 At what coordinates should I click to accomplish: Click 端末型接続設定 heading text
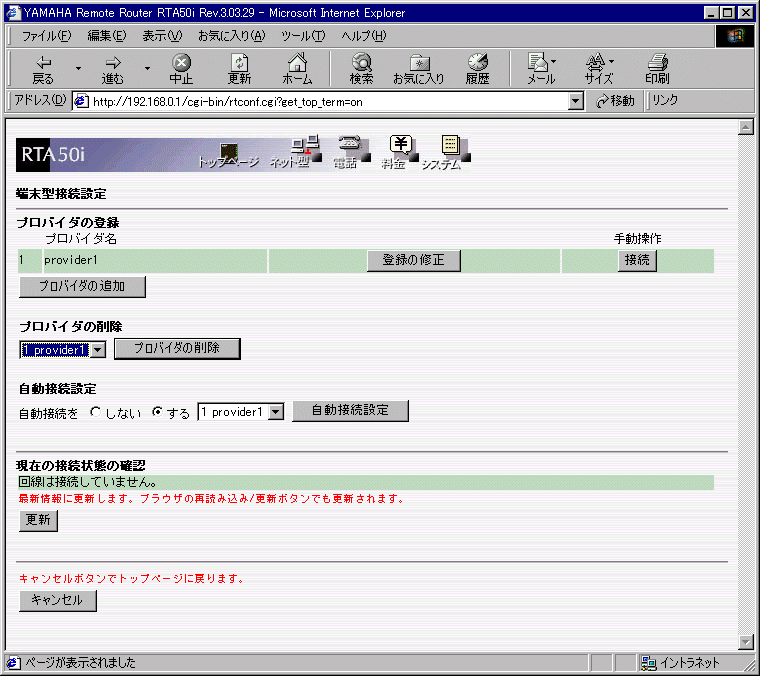click(61, 194)
